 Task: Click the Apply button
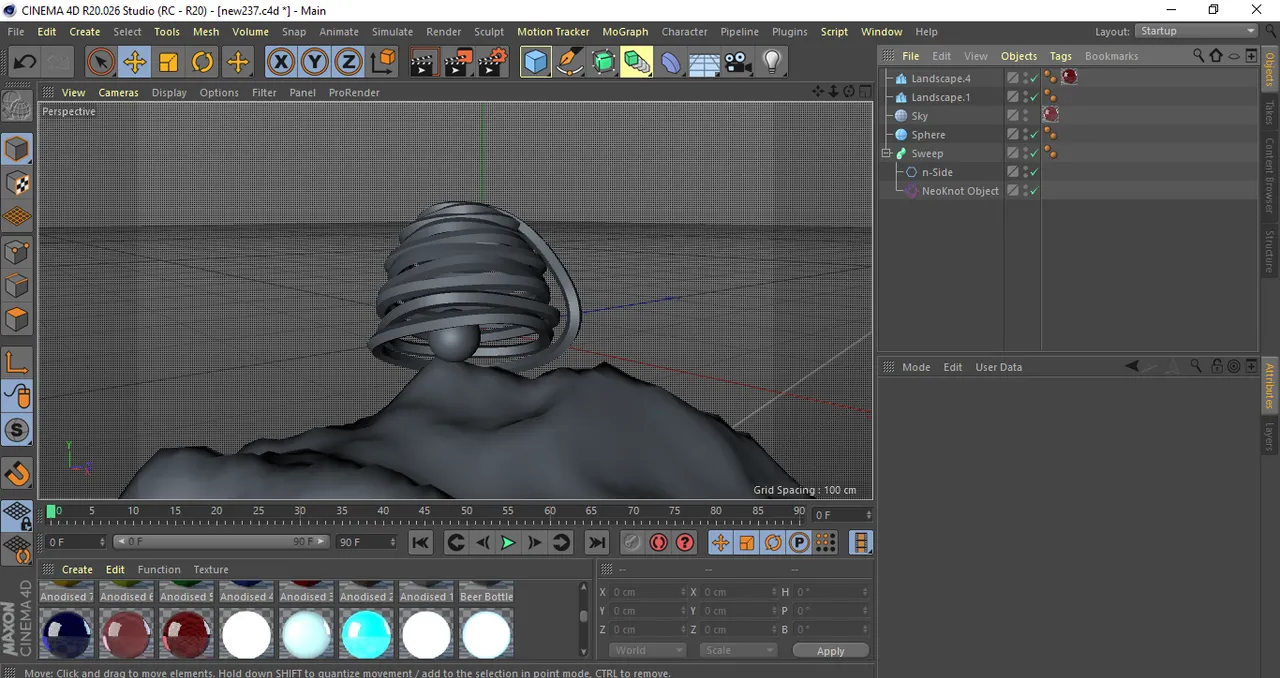point(830,651)
